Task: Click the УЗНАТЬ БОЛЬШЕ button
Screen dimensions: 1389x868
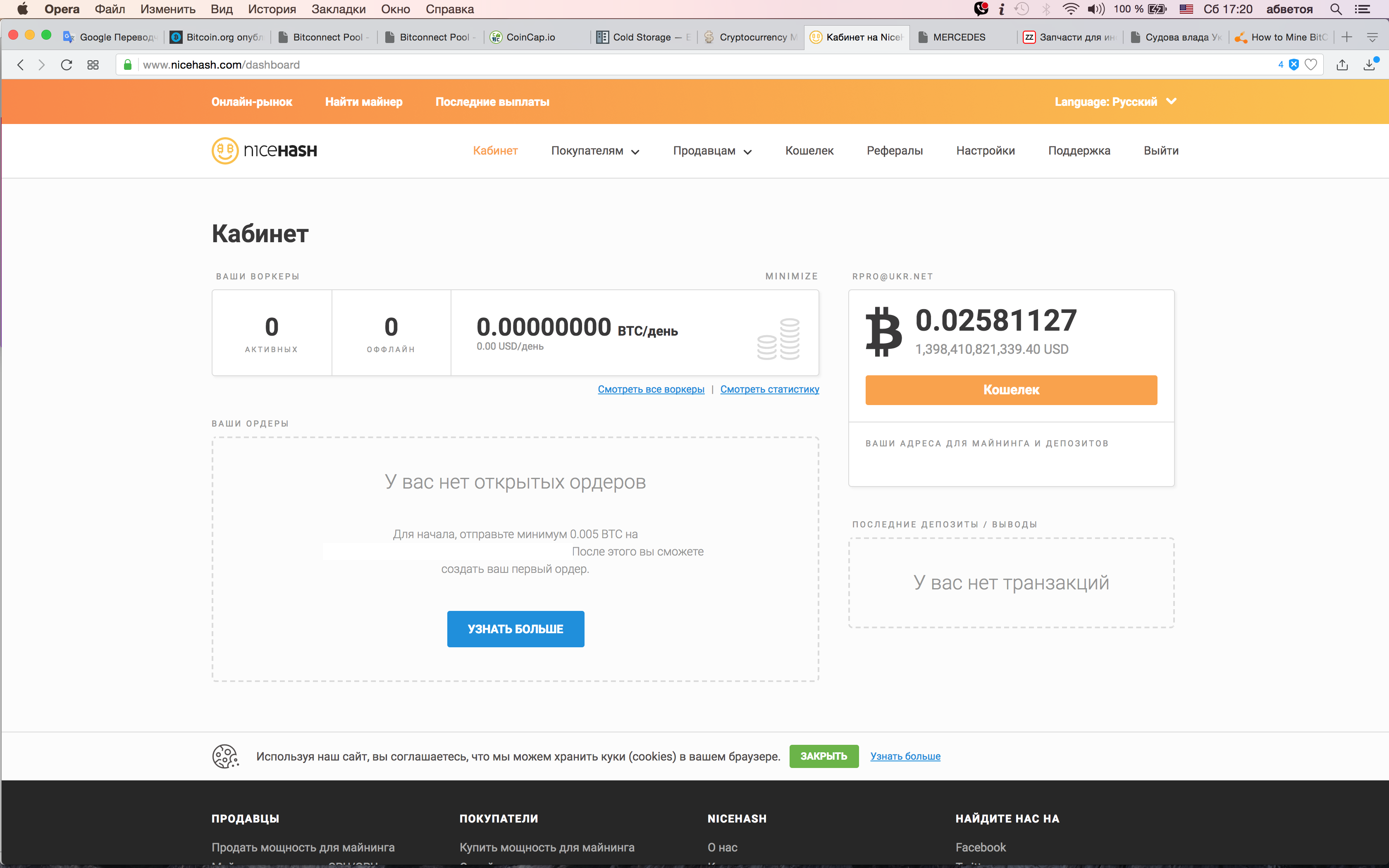Action: coord(516,629)
